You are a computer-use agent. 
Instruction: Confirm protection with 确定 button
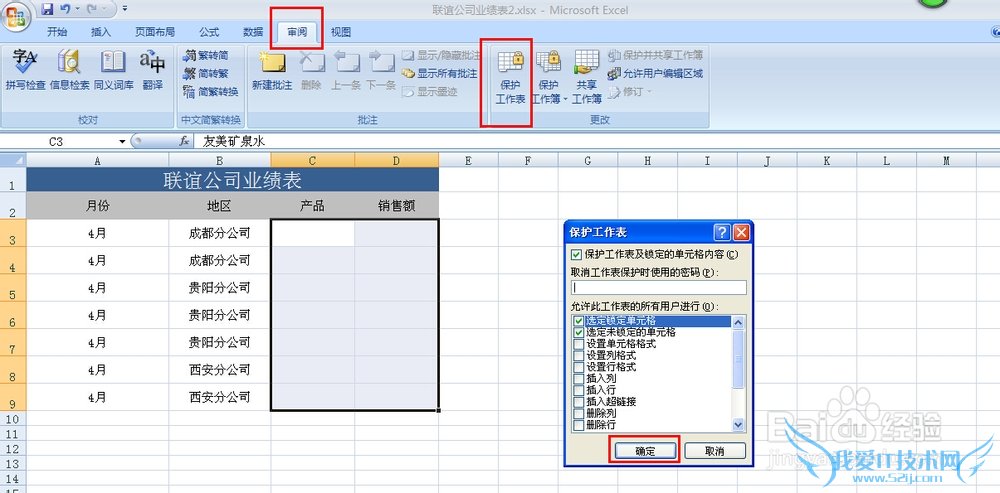point(645,451)
